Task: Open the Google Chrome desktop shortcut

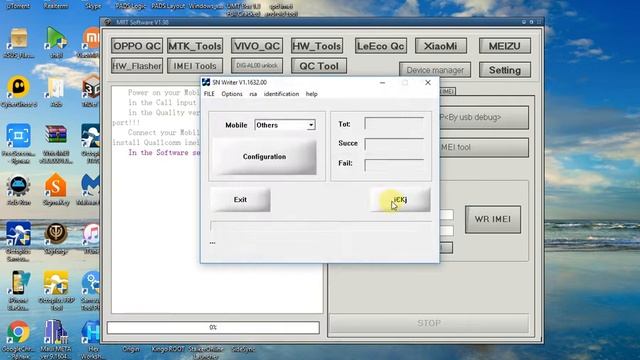Action: pos(18,339)
